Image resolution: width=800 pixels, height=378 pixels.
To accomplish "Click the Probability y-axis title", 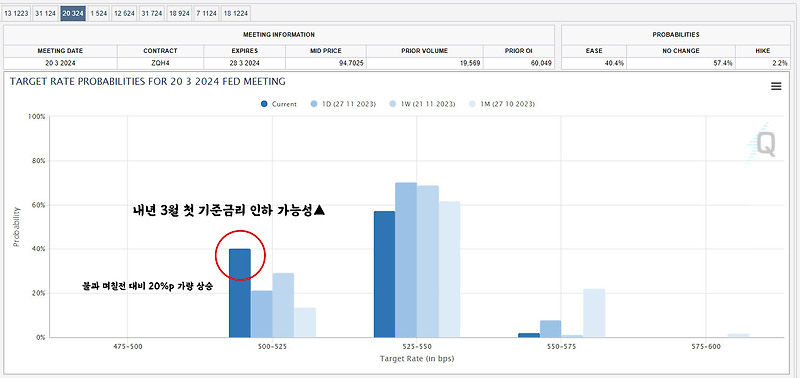I will tap(16, 227).
